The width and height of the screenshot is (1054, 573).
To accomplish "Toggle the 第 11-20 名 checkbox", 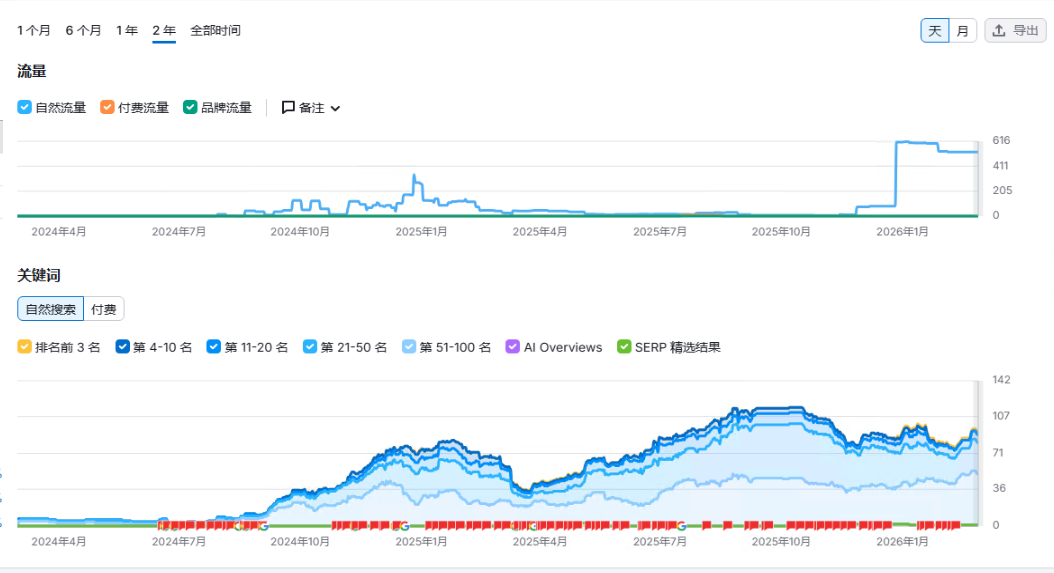I will click(x=214, y=347).
